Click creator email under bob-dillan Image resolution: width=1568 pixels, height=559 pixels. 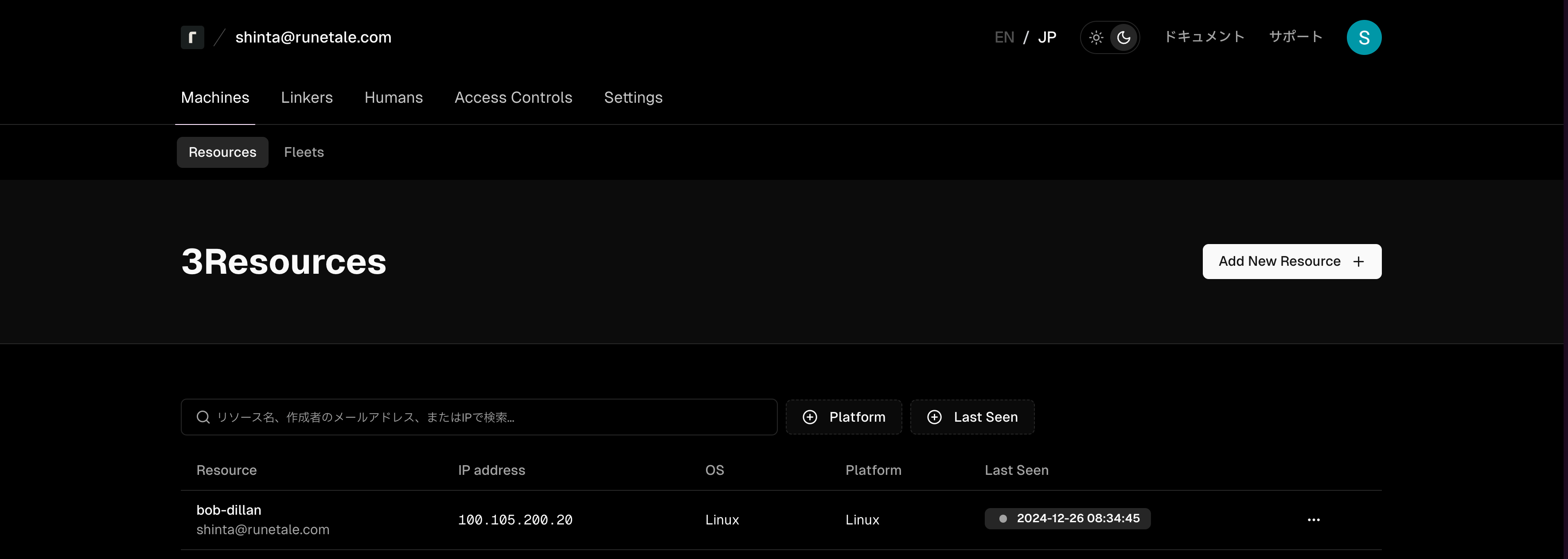pyautogui.click(x=263, y=530)
